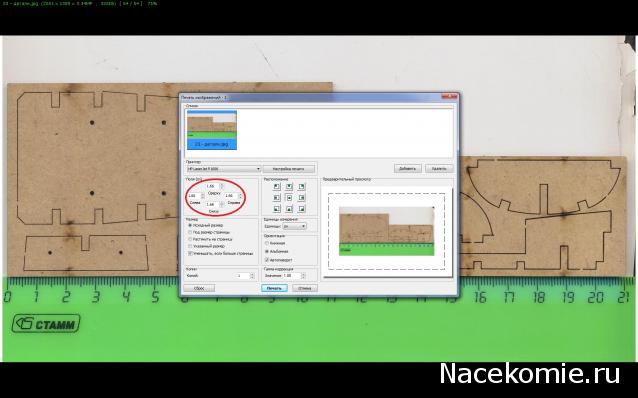The height and width of the screenshot is (398, 638).
Task: Choose the original size radio option
Action: pos(190,225)
